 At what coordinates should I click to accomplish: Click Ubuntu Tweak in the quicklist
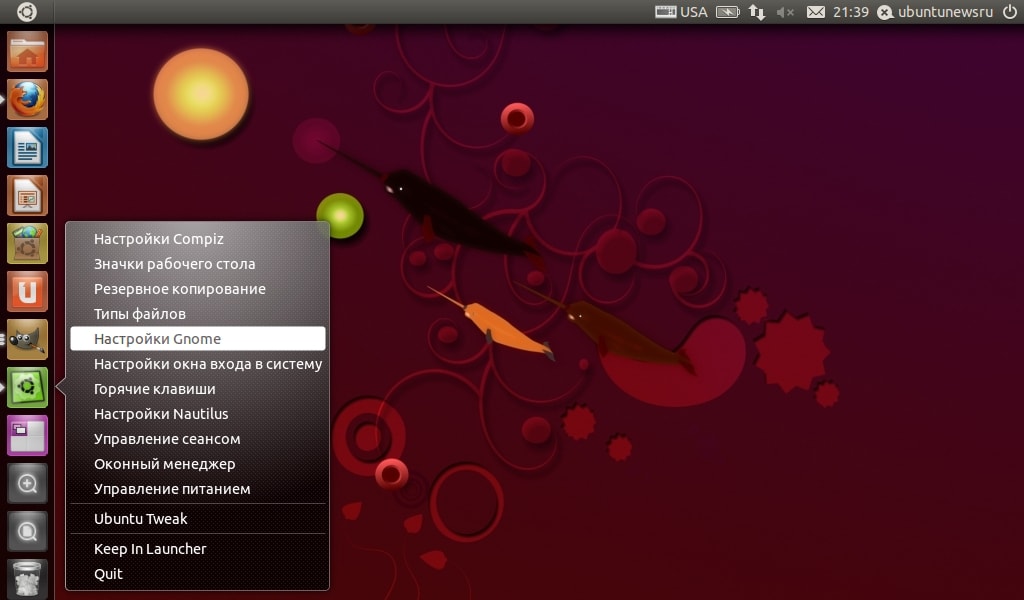click(x=197, y=519)
